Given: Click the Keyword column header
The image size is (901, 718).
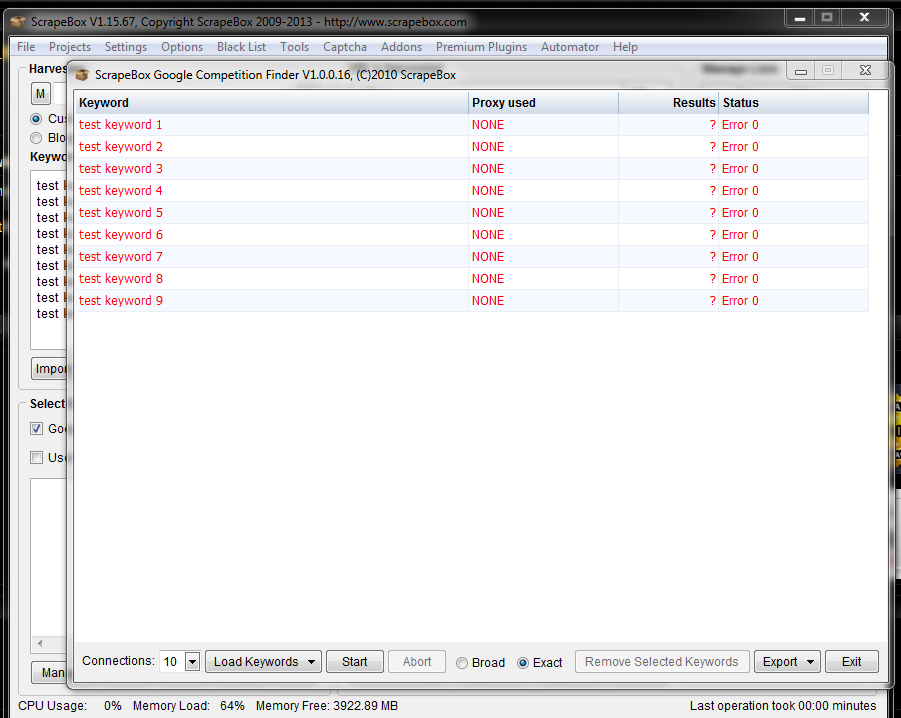Looking at the screenshot, I should tap(272, 103).
